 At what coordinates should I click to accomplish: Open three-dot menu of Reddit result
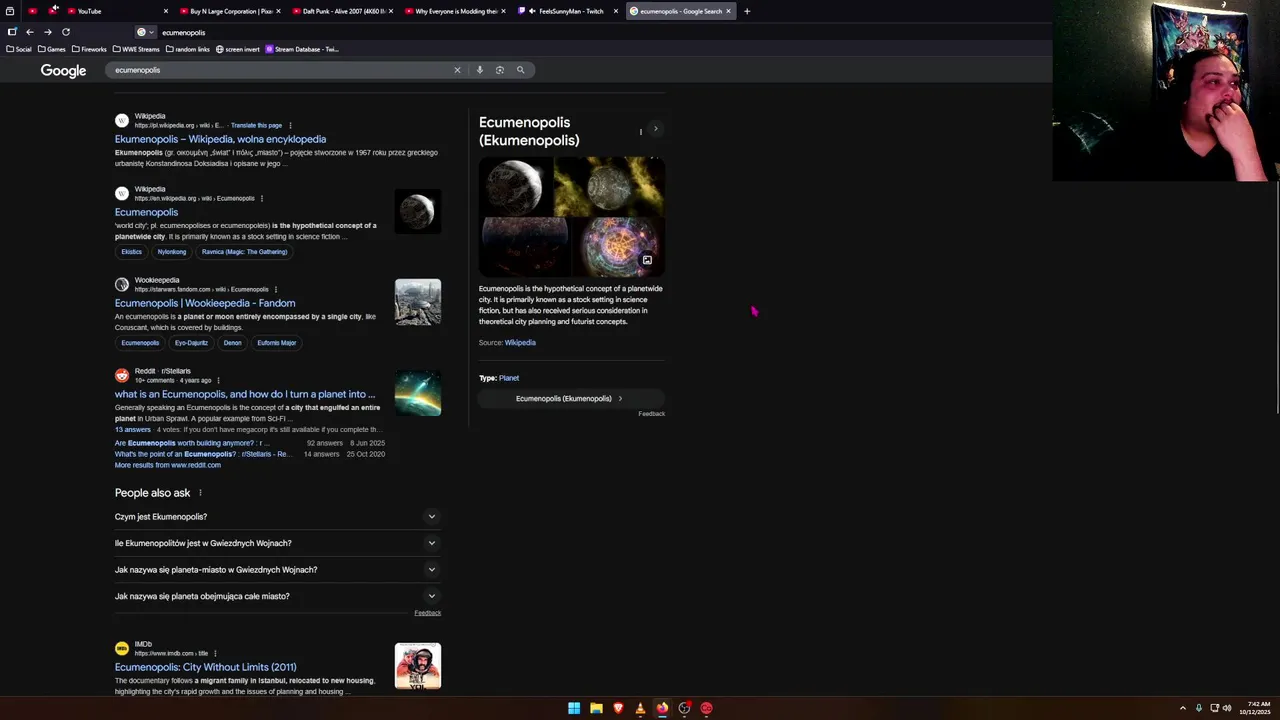(x=218, y=380)
